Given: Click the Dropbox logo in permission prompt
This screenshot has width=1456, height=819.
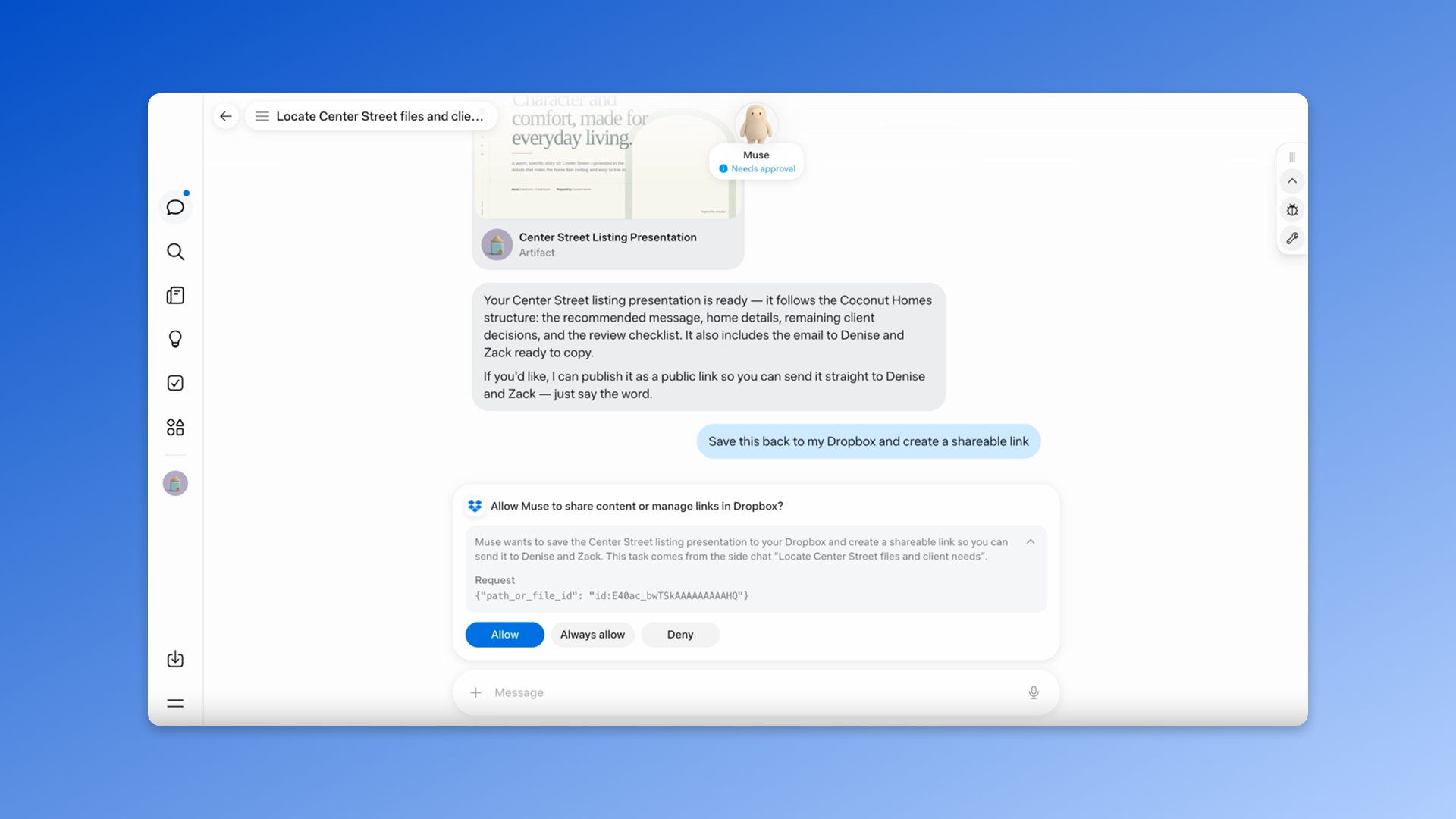Looking at the screenshot, I should click(x=475, y=506).
